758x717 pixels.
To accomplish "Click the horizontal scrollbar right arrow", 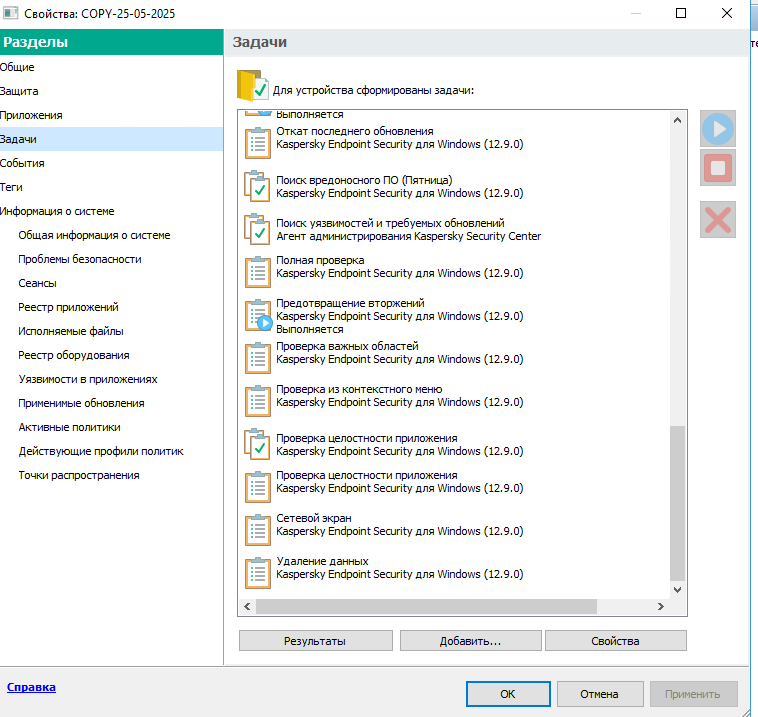I will (660, 606).
